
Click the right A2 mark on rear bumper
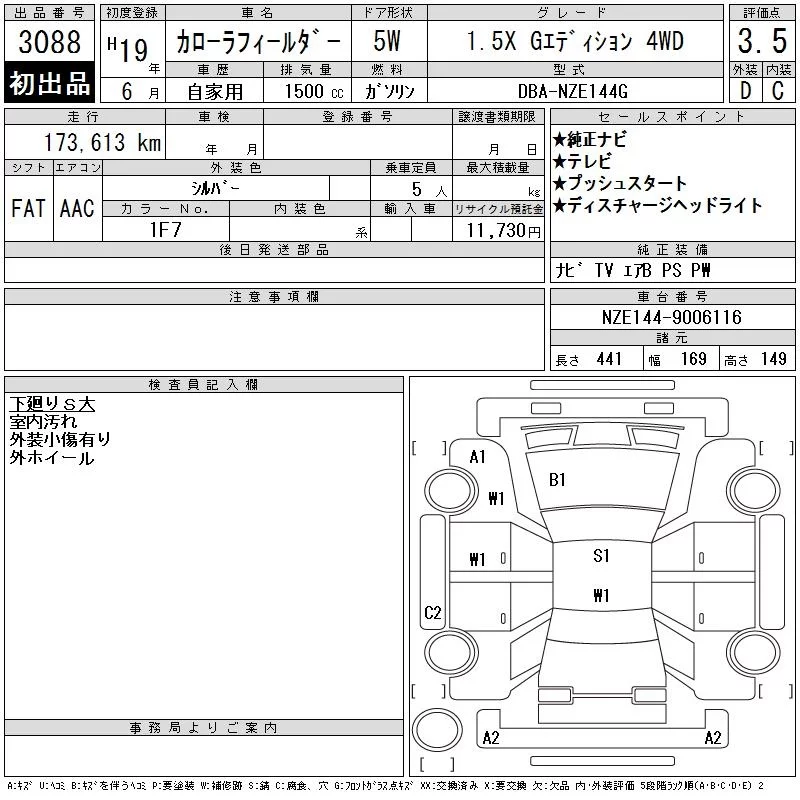(x=713, y=738)
